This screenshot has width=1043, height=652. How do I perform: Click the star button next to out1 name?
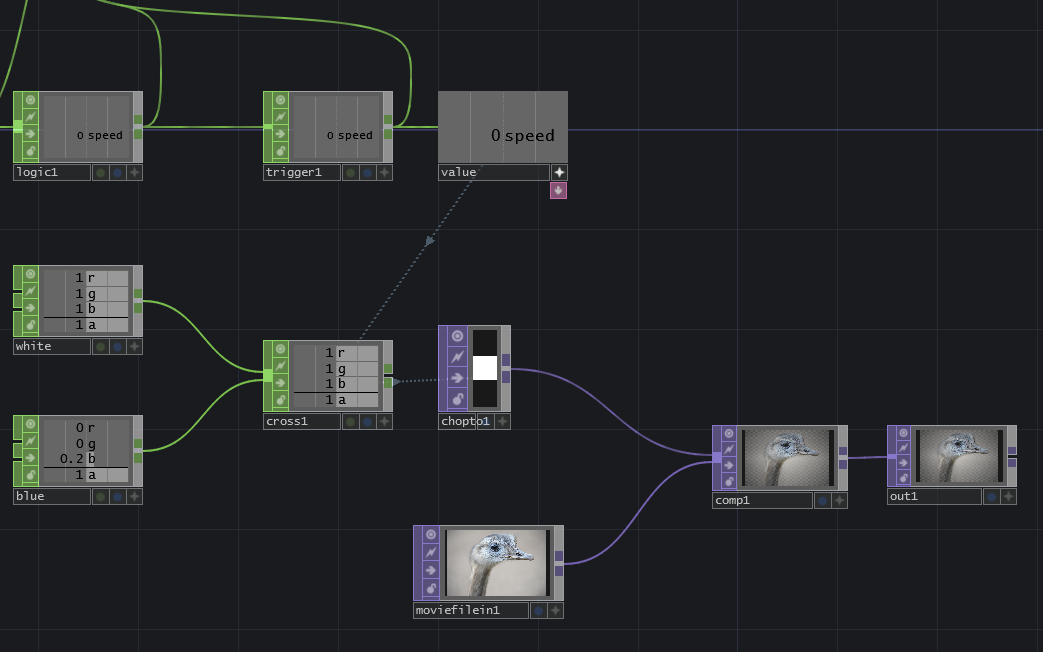(x=1006, y=496)
